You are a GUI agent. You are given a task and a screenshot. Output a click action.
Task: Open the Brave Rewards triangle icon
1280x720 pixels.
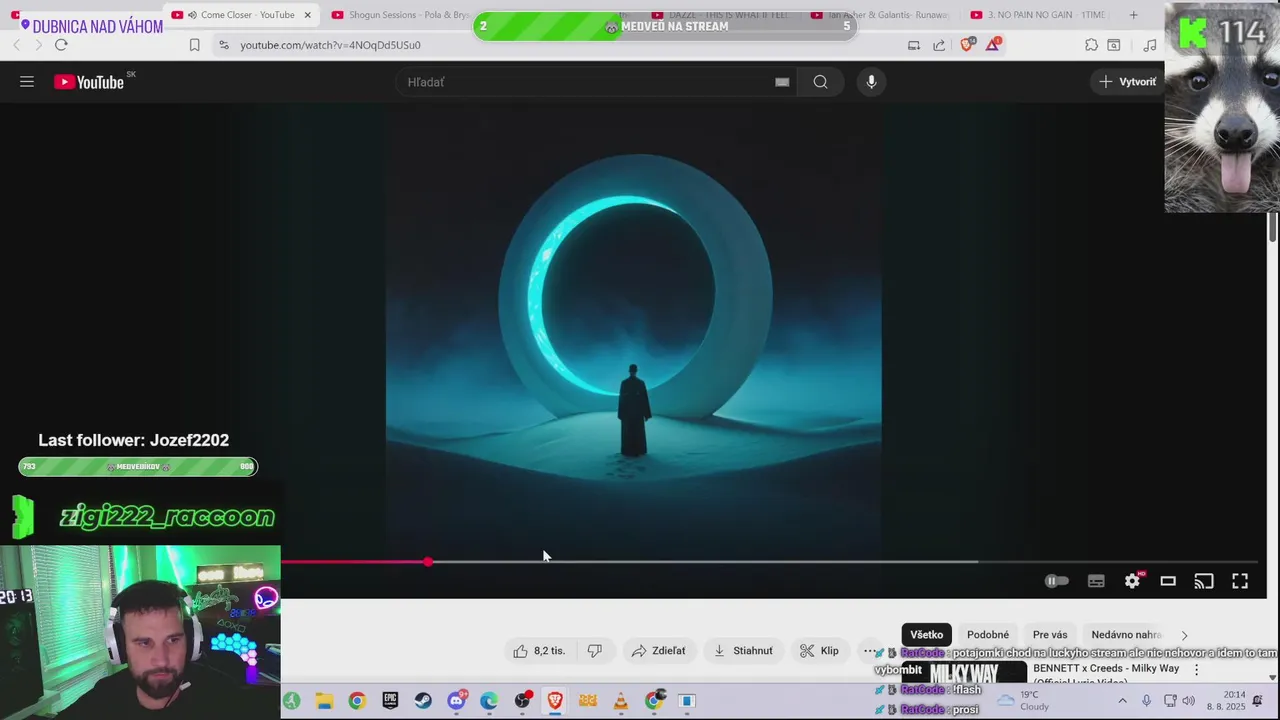click(993, 45)
